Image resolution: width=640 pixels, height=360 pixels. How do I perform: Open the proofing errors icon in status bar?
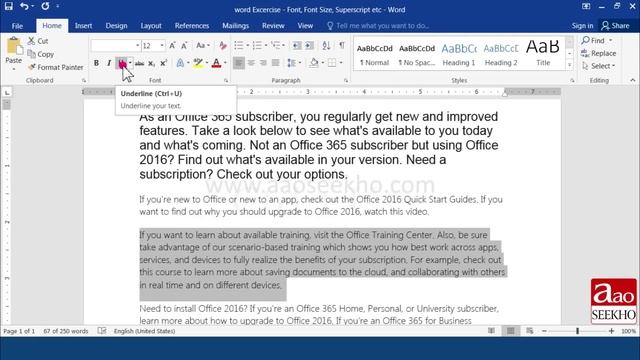click(x=102, y=331)
